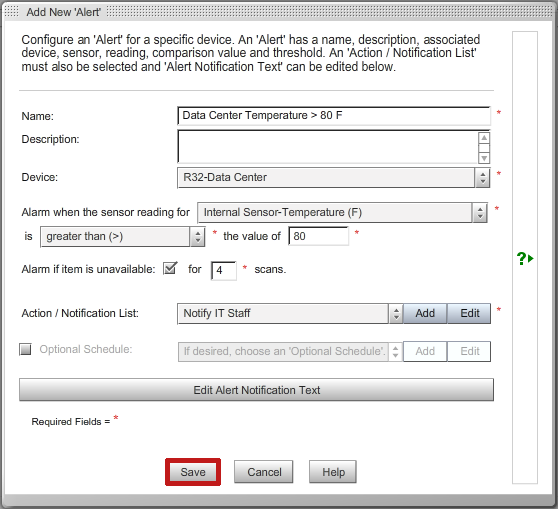Enable the Optional Schedule checkbox
This screenshot has height=509, width=558.
click(25, 349)
